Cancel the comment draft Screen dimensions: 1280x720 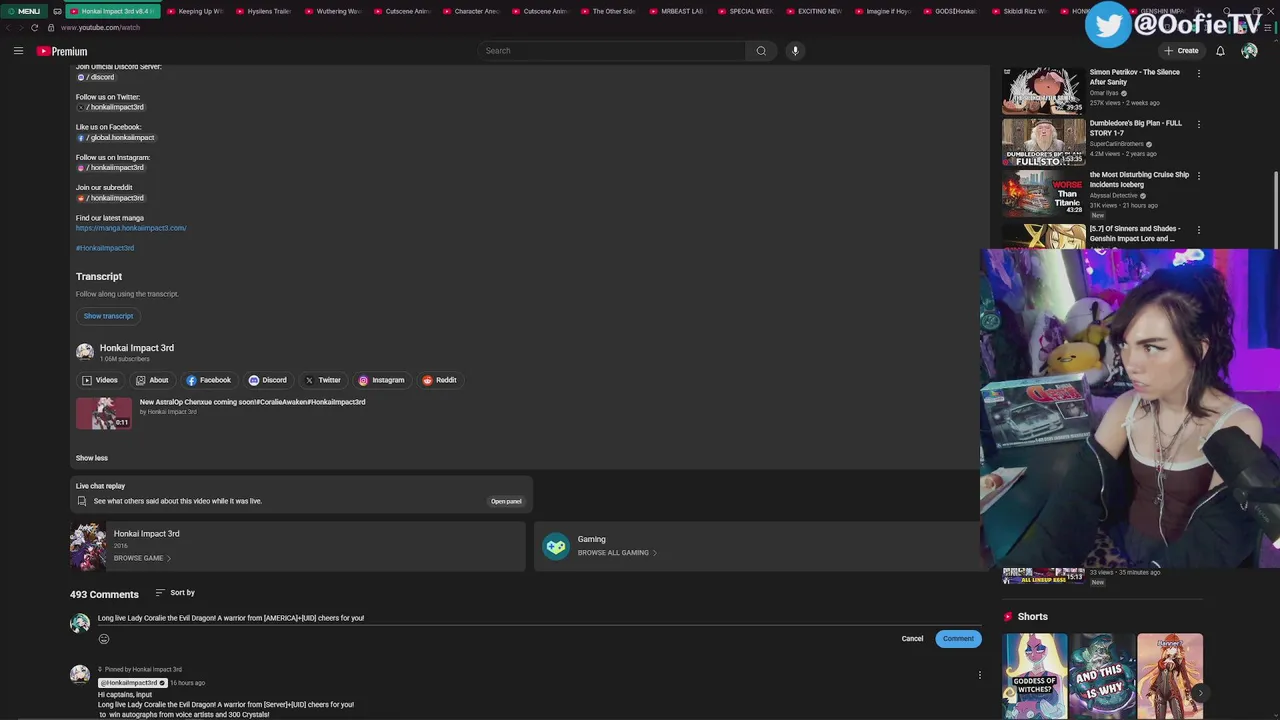tap(912, 639)
